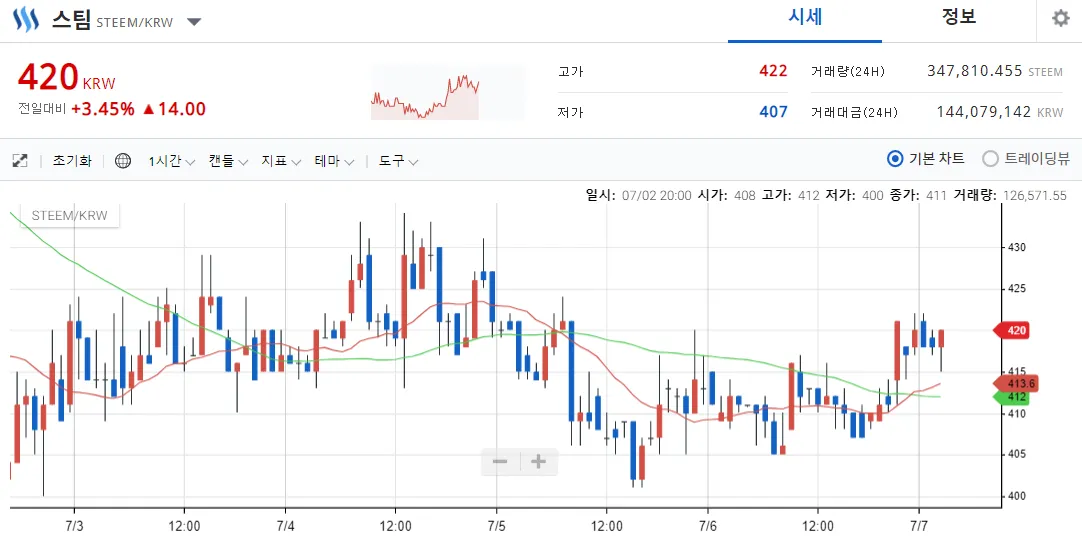
Task: Click the 430 price axis label
Action: click(1018, 247)
